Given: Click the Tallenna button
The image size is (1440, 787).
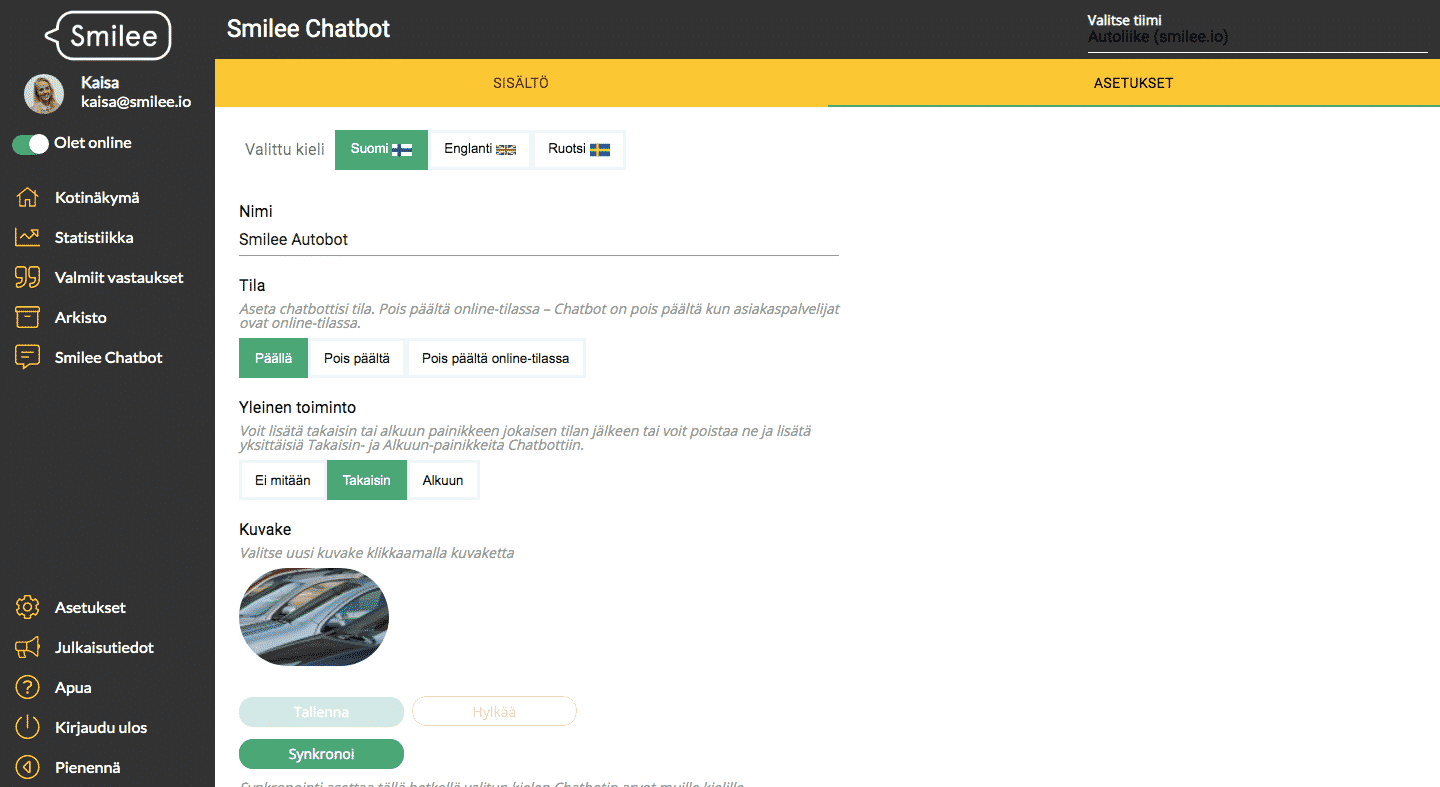Looking at the screenshot, I should pos(321,712).
